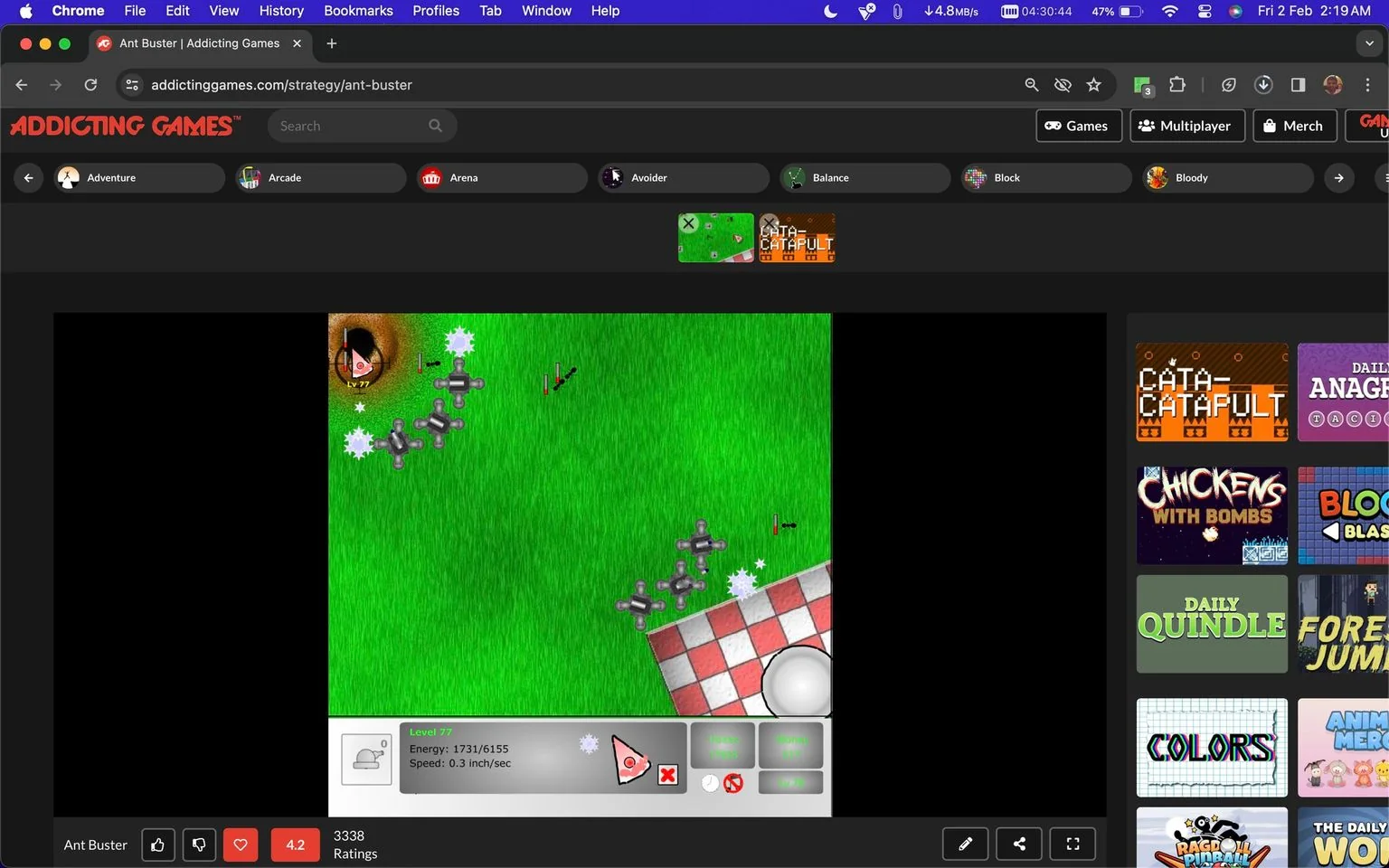
Task: Click the Focus moon icon
Action: point(831,11)
